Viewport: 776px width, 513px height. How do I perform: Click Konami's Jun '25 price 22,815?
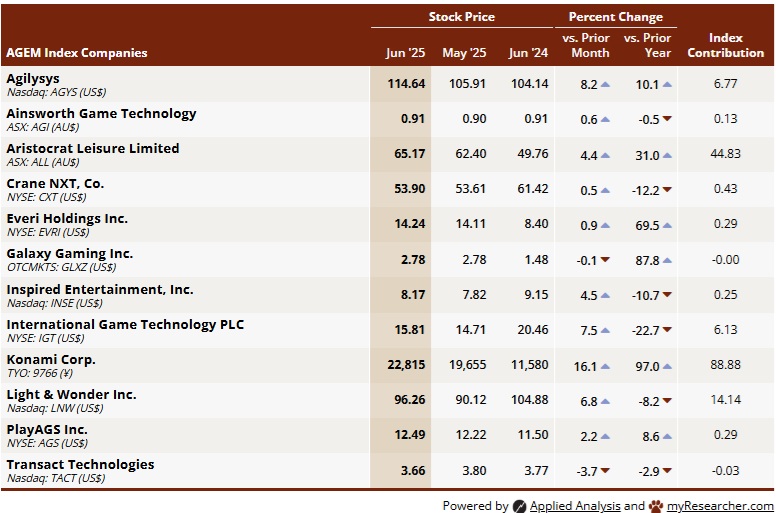(x=406, y=365)
